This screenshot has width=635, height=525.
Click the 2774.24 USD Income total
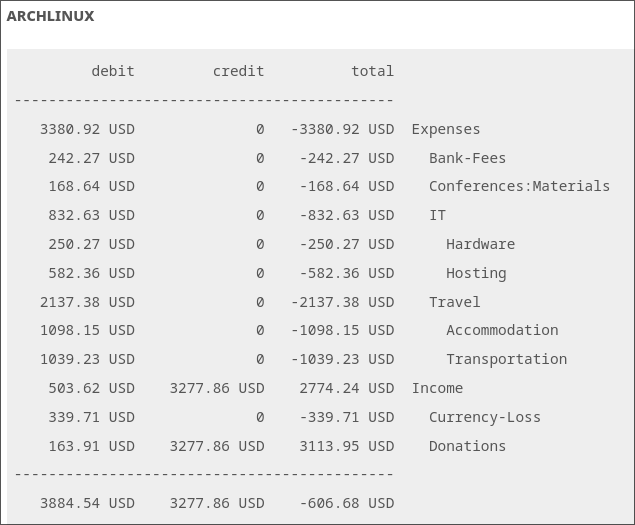[347, 388]
